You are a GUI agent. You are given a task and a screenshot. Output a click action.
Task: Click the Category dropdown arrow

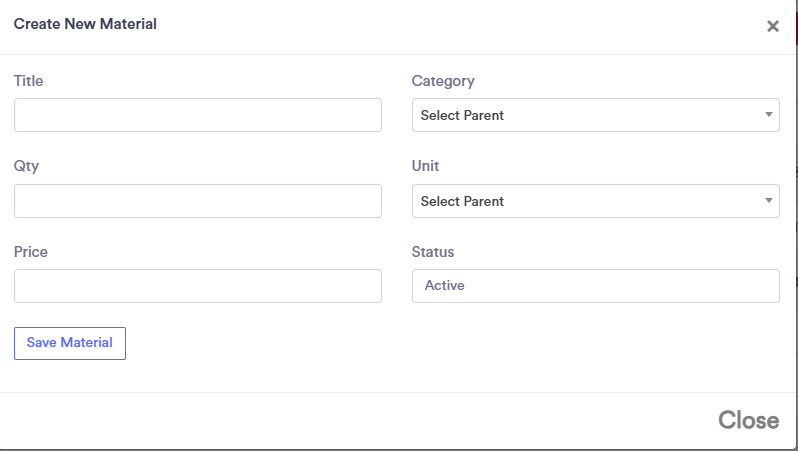click(x=768, y=115)
